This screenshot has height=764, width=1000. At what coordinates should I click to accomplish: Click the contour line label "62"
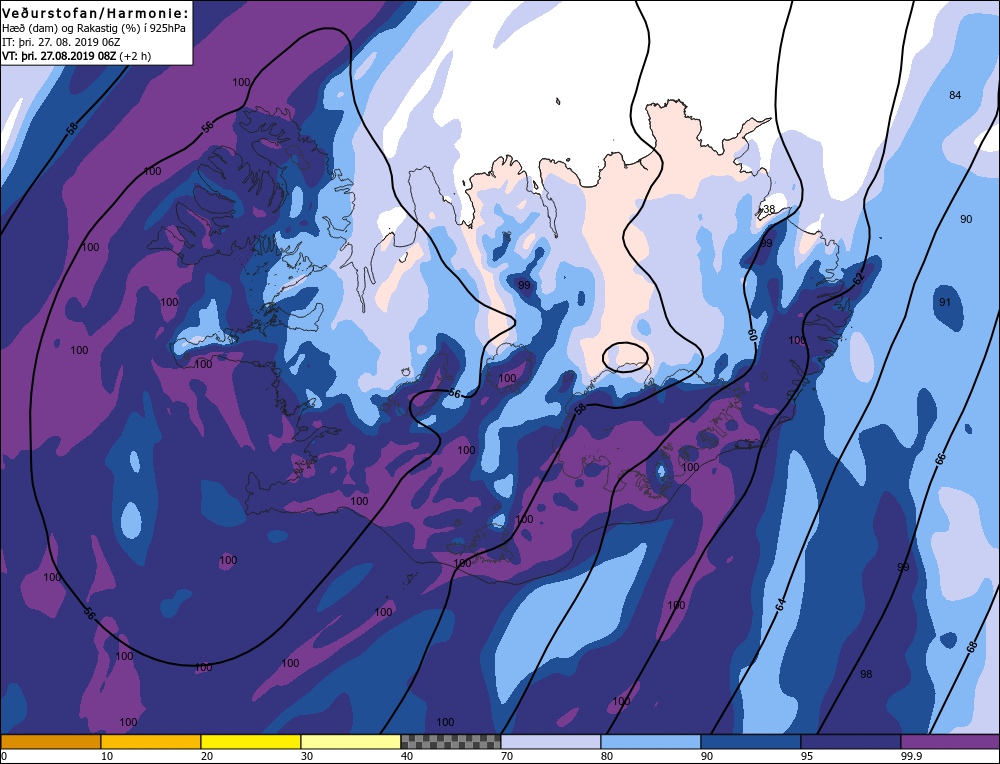[858, 278]
